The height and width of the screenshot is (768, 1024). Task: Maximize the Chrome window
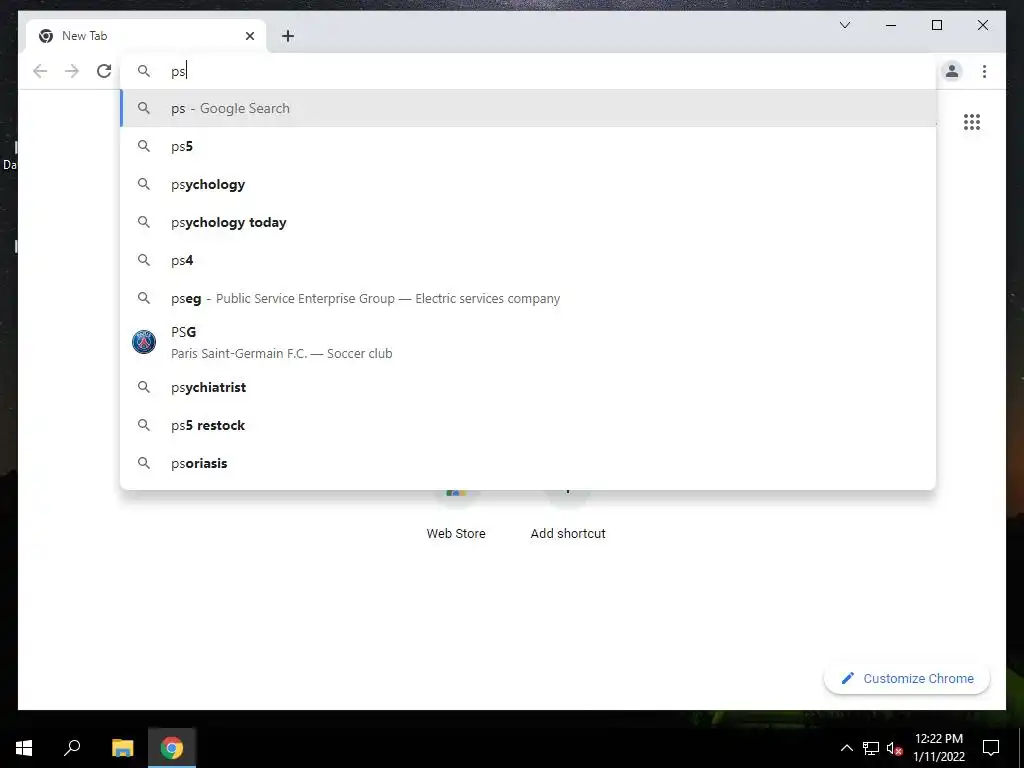pyautogui.click(x=936, y=25)
